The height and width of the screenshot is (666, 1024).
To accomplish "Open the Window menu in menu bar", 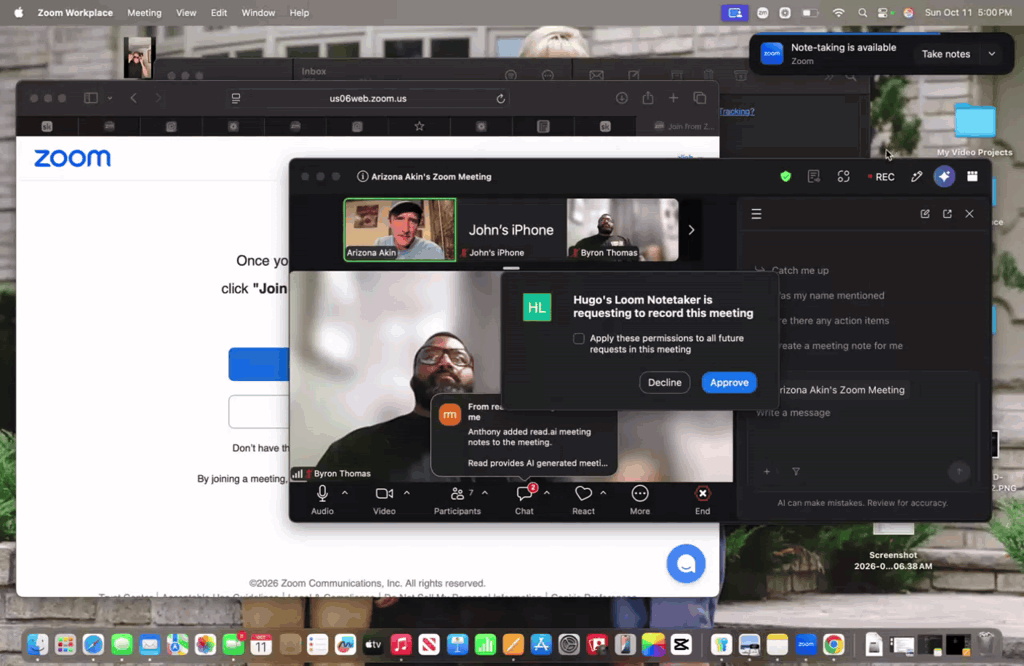I will tap(258, 12).
